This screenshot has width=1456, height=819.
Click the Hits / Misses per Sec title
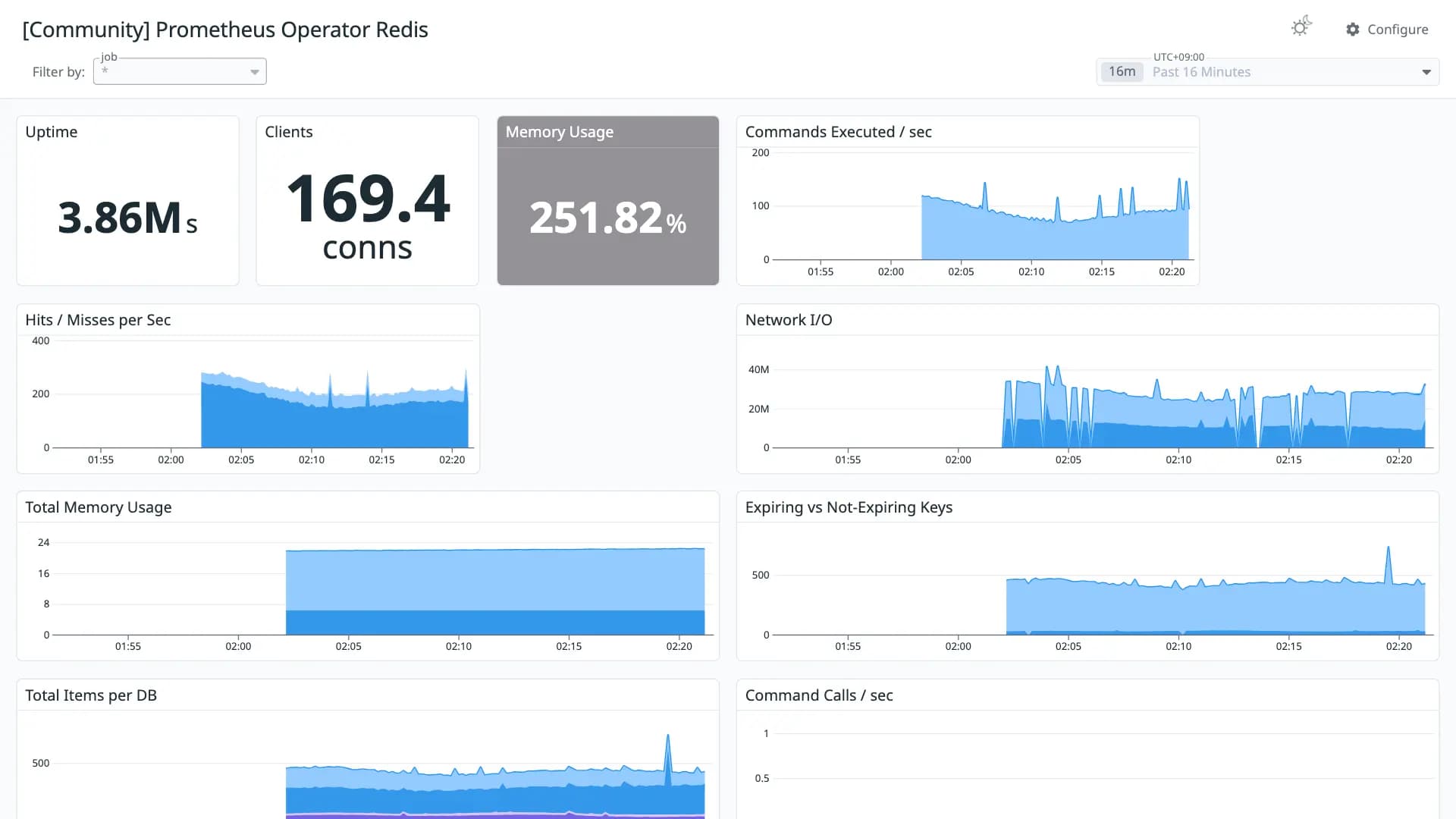[98, 320]
